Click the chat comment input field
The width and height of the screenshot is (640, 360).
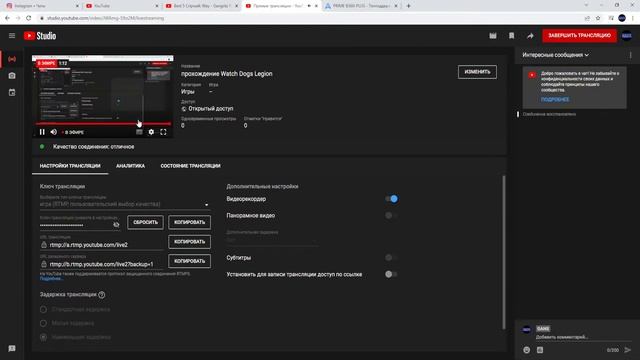[583, 337]
